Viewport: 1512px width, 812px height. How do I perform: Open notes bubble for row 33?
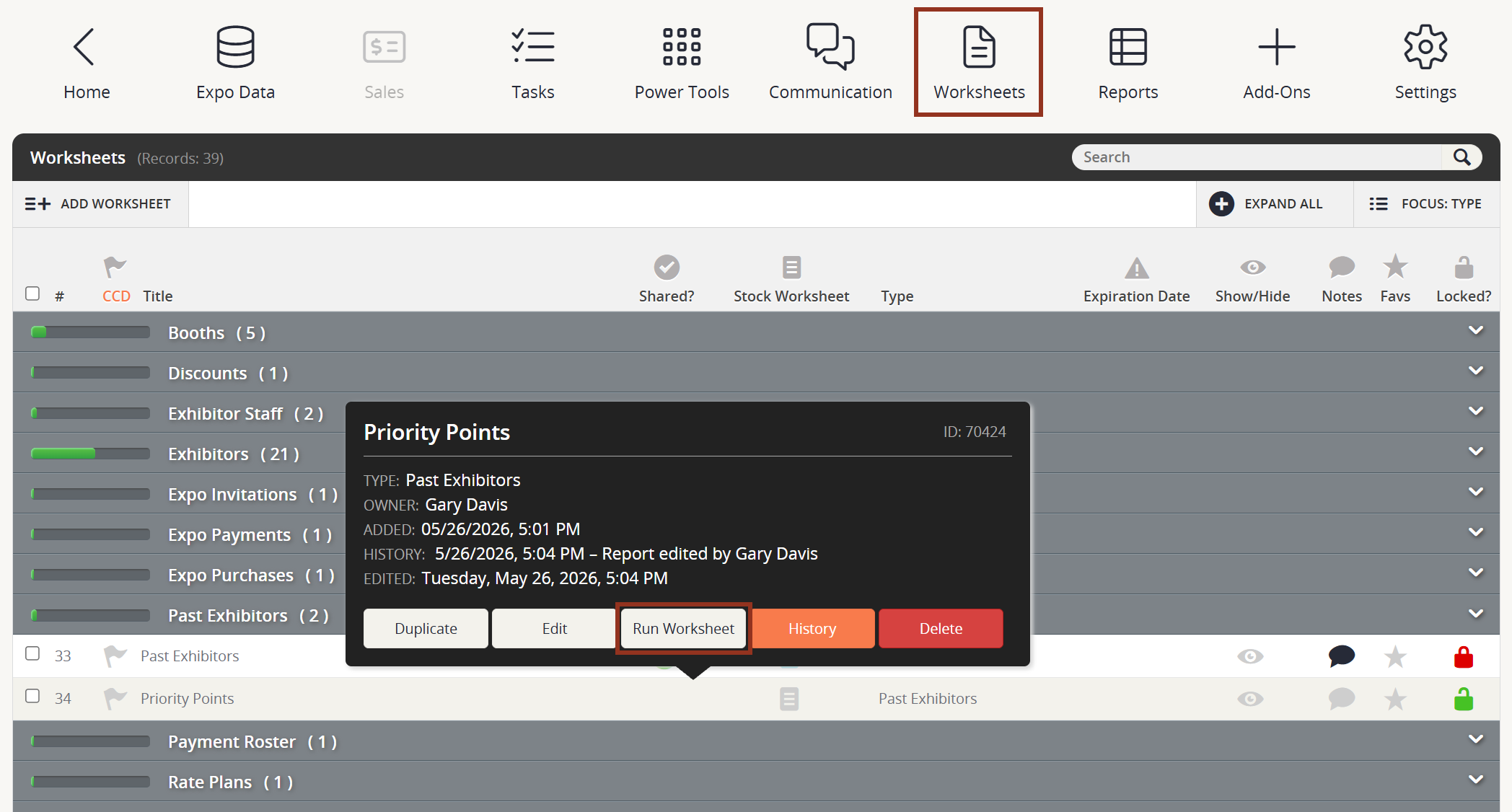pyautogui.click(x=1342, y=656)
